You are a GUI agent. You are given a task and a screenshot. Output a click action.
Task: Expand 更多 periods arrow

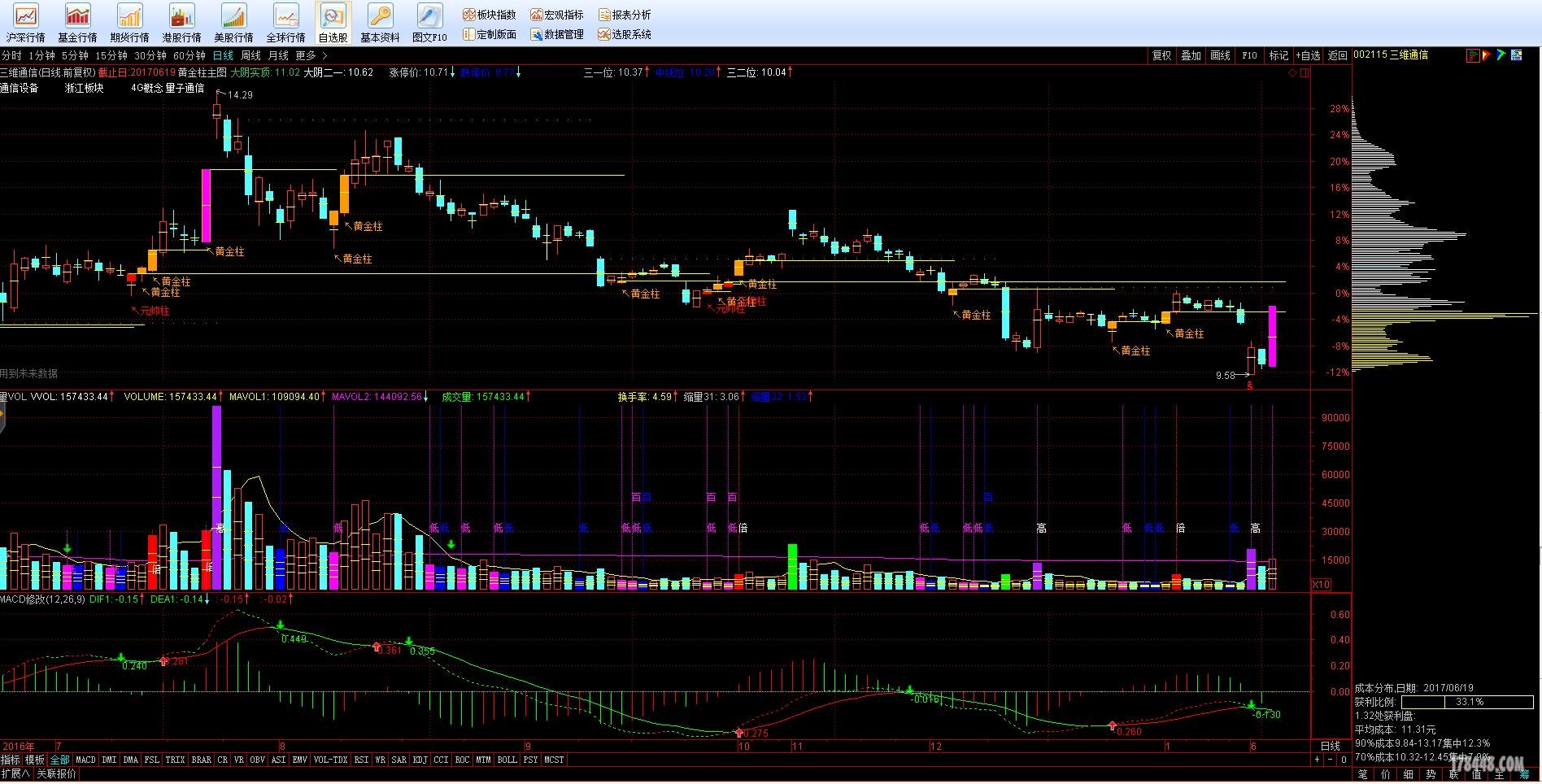[325, 55]
